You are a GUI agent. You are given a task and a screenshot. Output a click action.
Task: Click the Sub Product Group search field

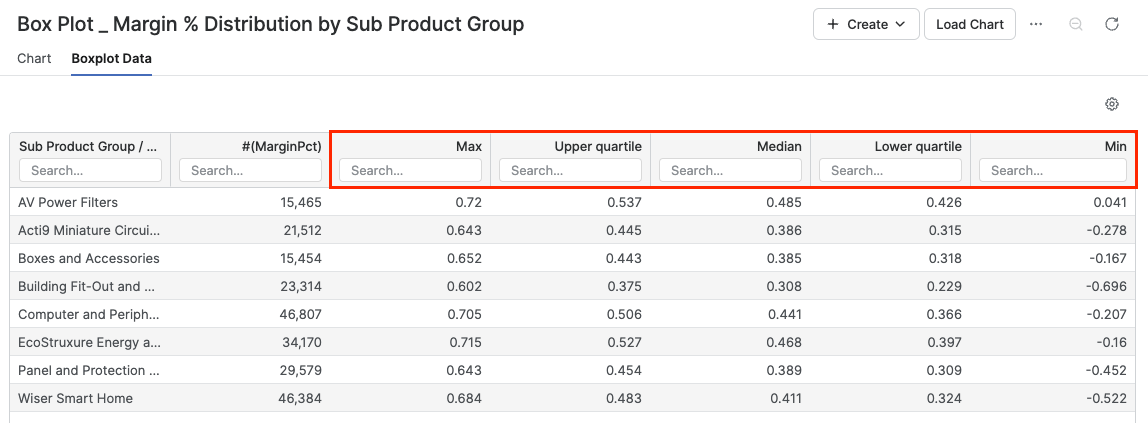[x=90, y=171]
